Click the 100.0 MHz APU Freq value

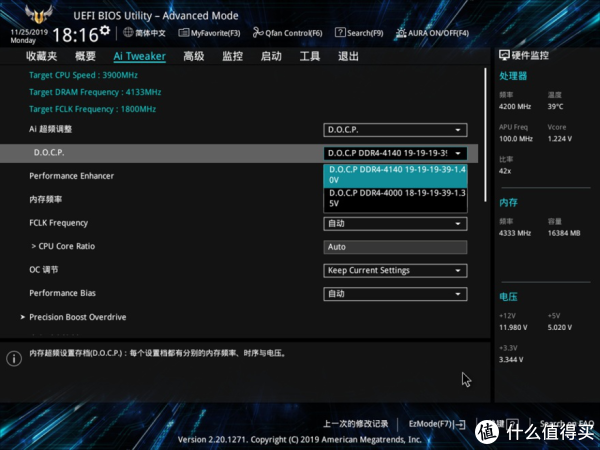pyautogui.click(x=516, y=139)
